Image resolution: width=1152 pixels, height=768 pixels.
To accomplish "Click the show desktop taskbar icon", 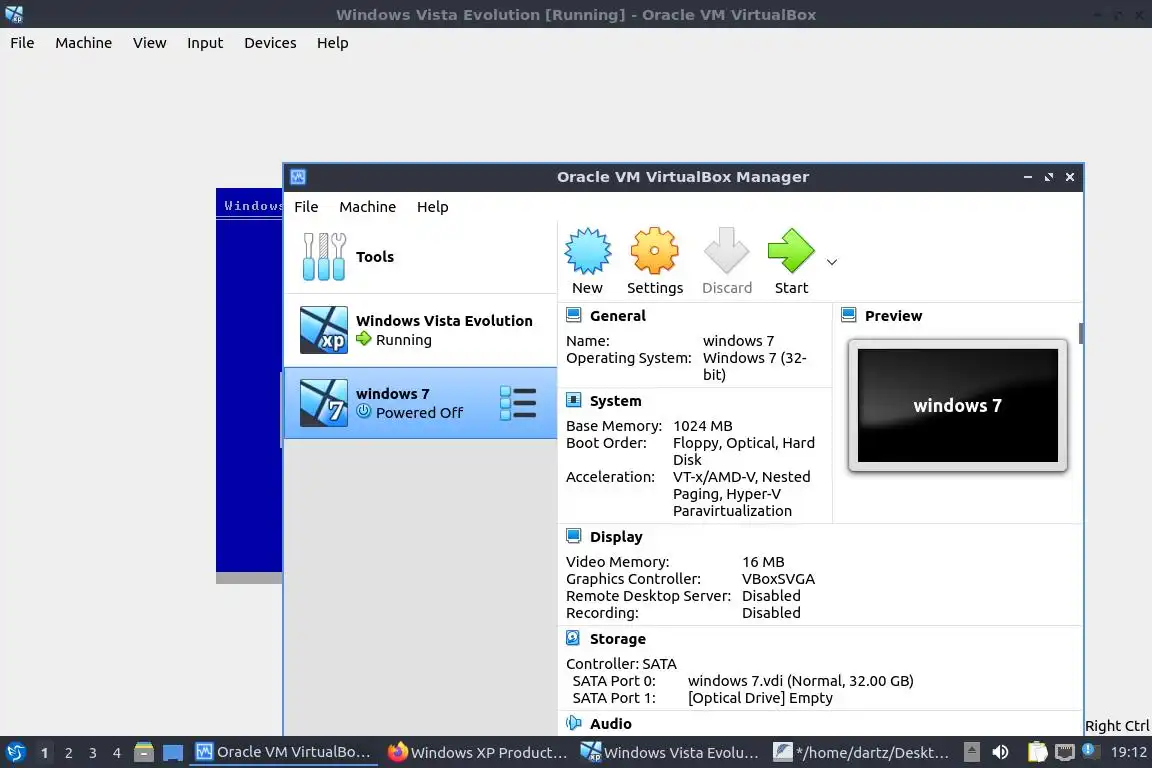I will point(173,753).
